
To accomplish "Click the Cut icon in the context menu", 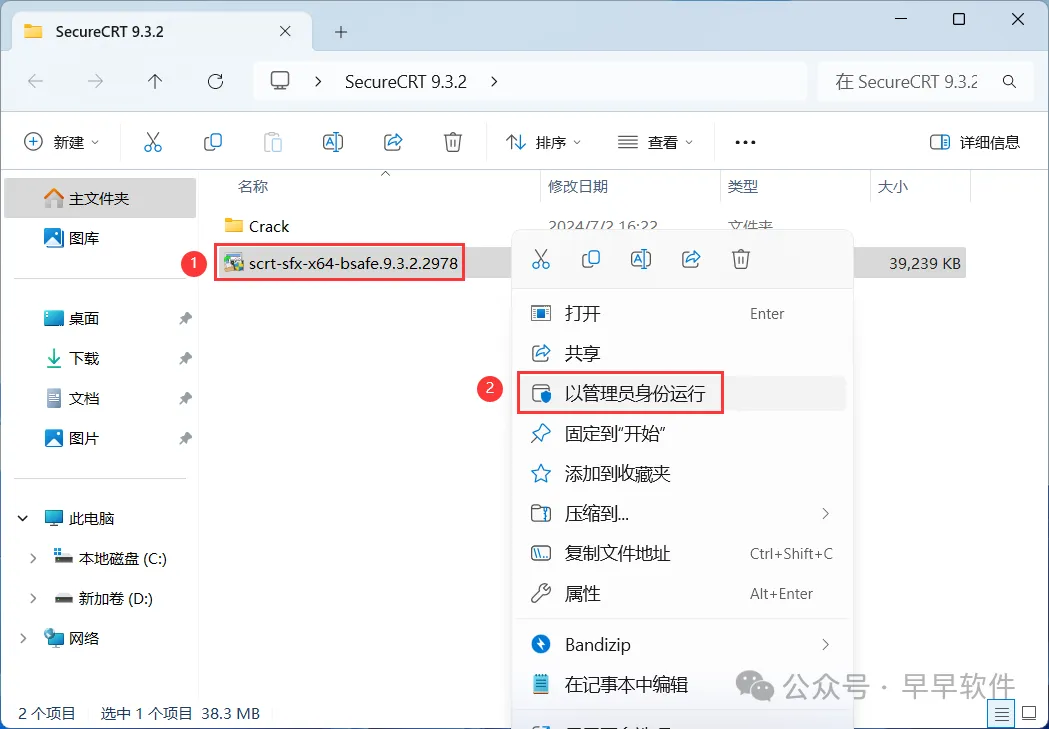I will point(541,259).
